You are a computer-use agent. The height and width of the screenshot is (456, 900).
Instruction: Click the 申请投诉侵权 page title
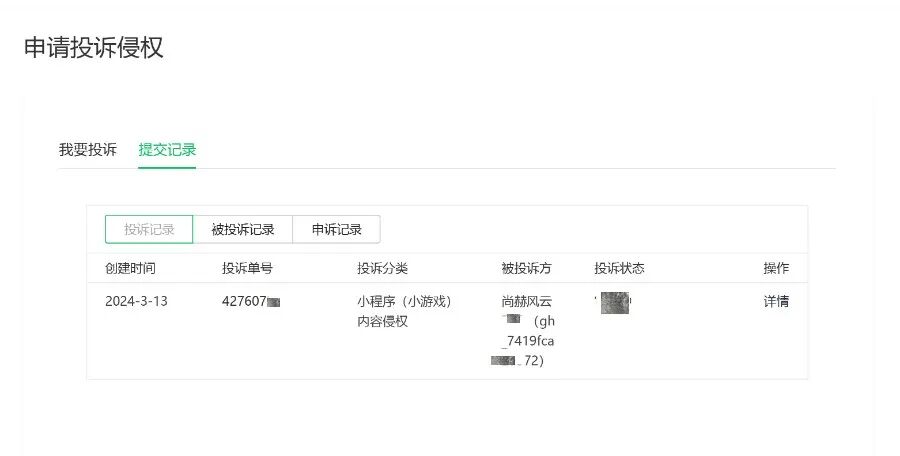[94, 48]
